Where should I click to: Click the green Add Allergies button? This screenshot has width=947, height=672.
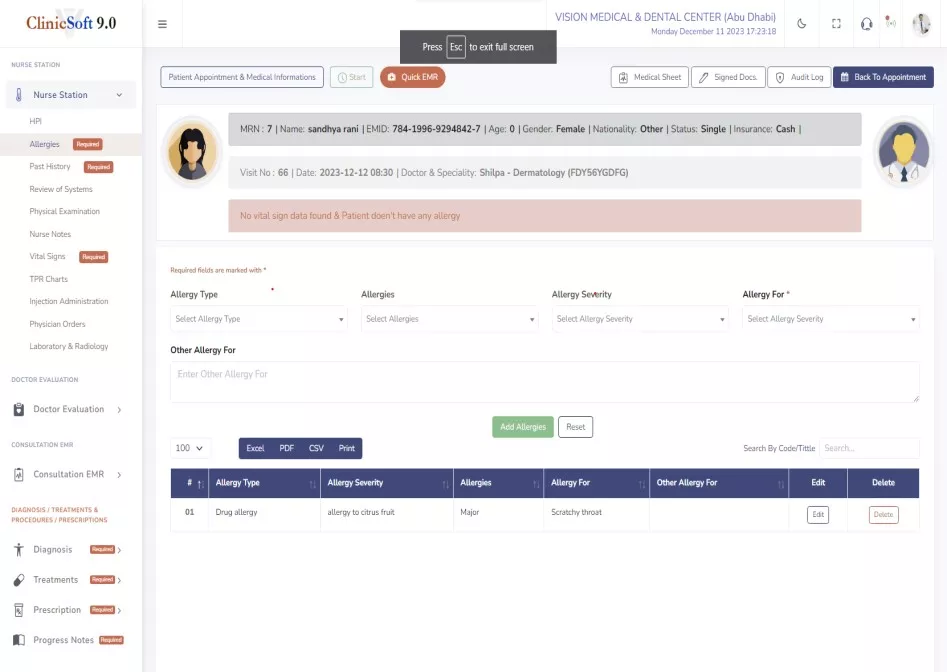[x=522, y=427]
